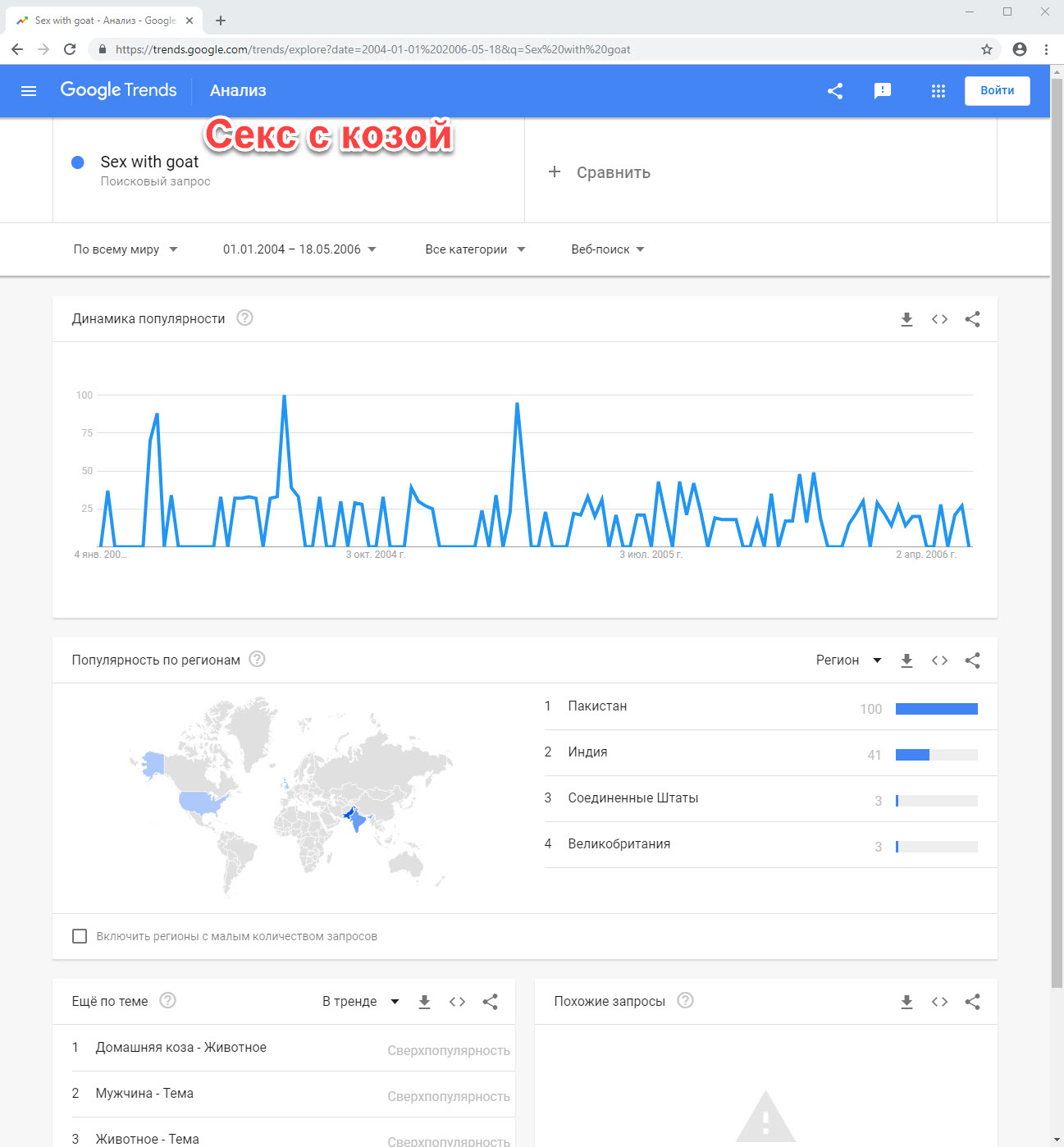Select the Индия region row
The image size is (1064, 1147).
[770, 752]
